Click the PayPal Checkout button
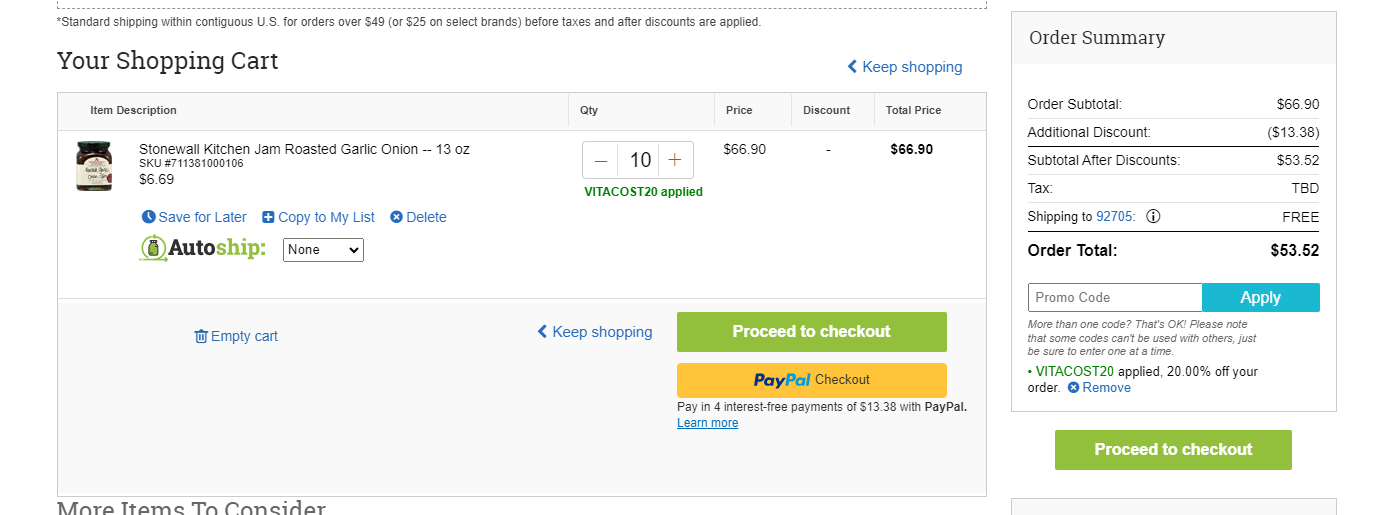The width and height of the screenshot is (1382, 515). pyautogui.click(x=811, y=380)
